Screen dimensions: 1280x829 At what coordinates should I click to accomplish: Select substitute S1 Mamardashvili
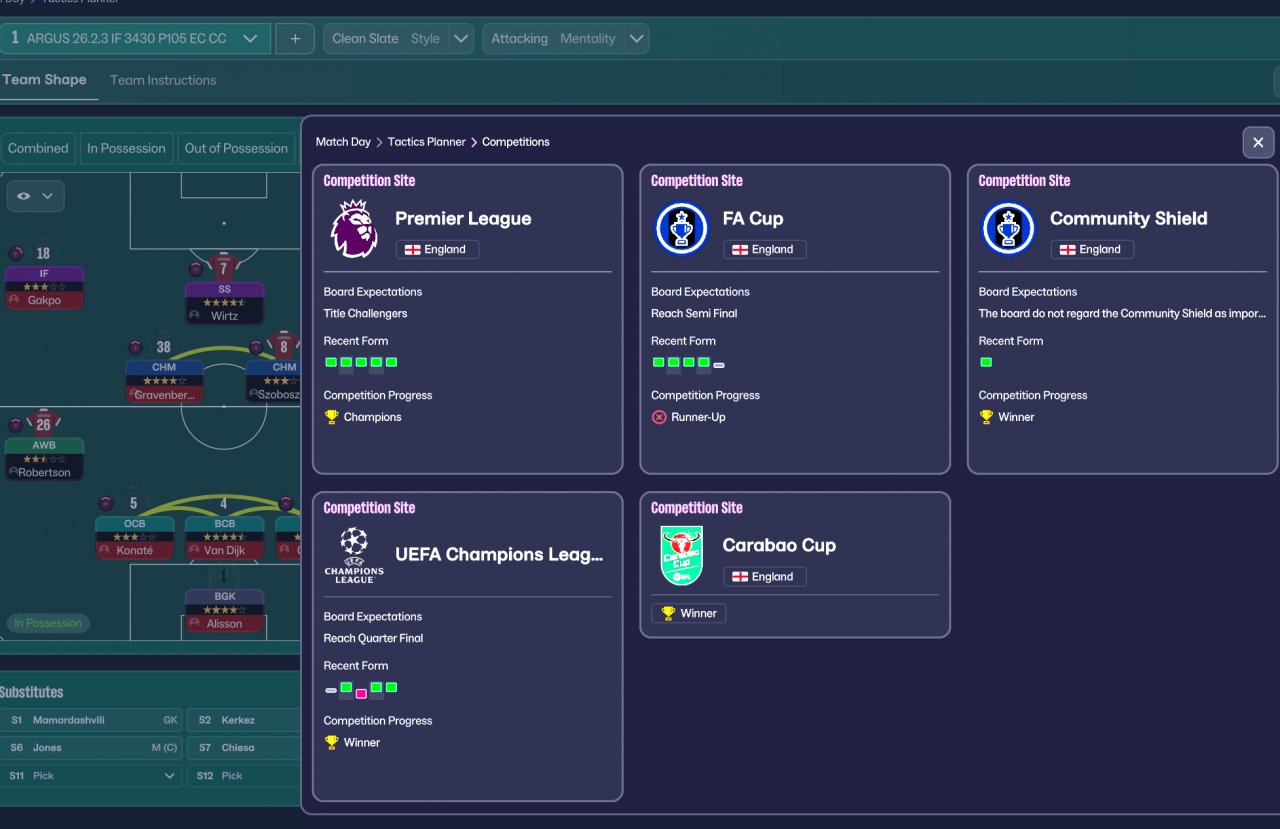[x=91, y=720]
